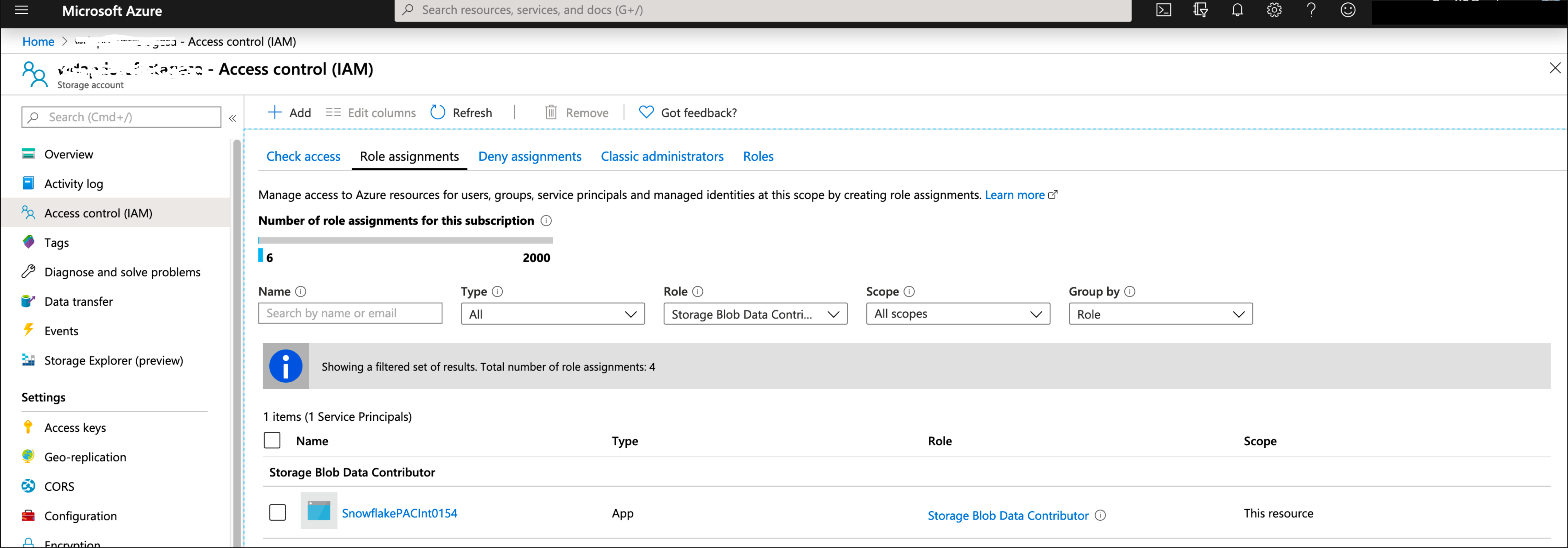Image resolution: width=1568 pixels, height=548 pixels.
Task: Open the notifications bell icon
Action: click(1237, 10)
